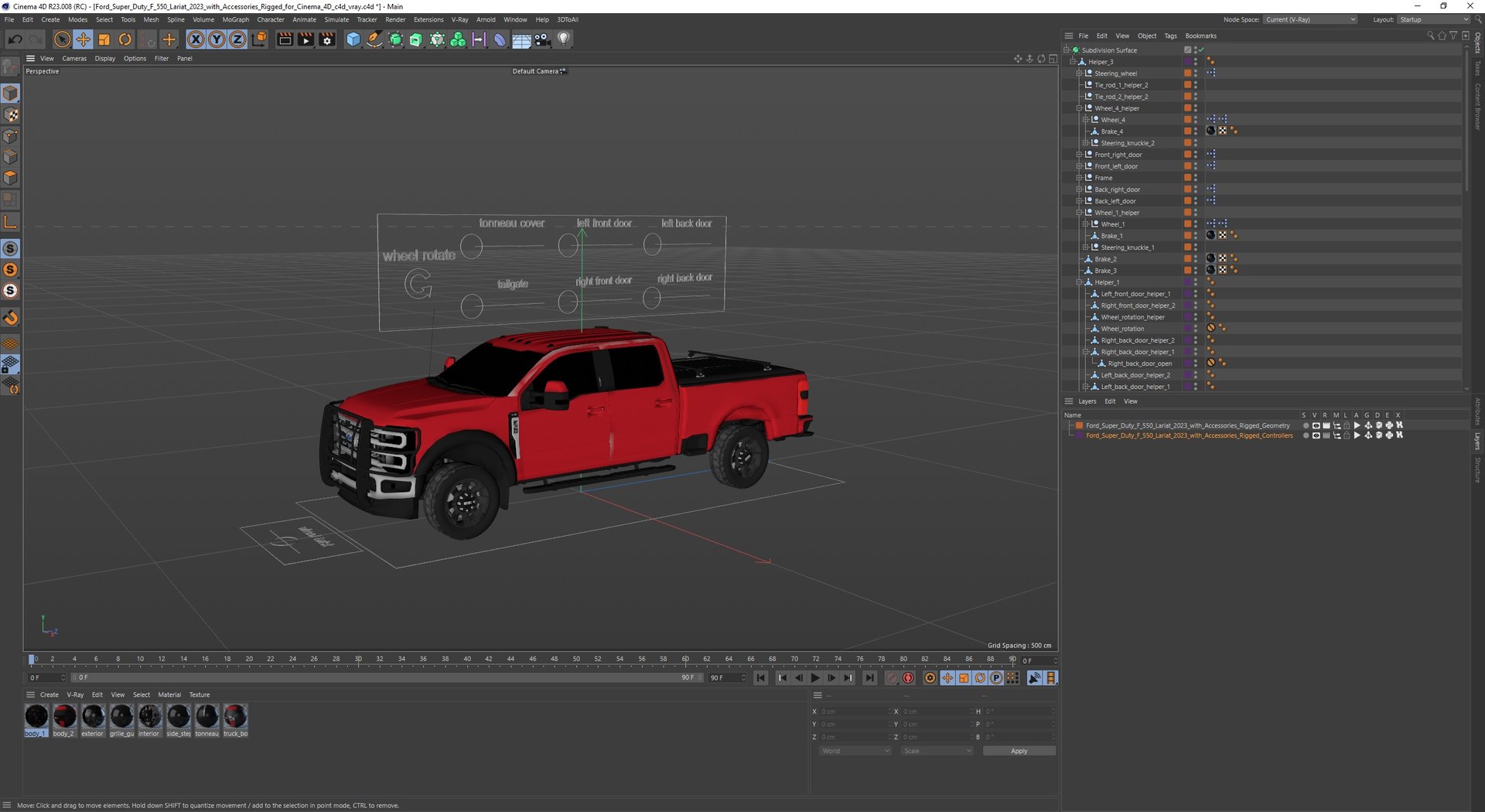
Task: Open Render Settings gear clapperboard
Action: point(327,39)
